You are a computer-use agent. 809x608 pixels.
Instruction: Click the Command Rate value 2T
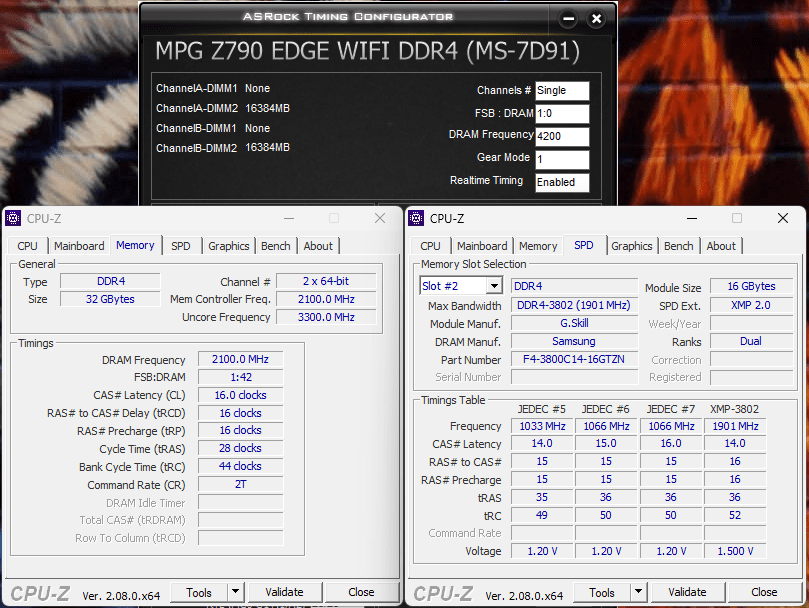240,485
